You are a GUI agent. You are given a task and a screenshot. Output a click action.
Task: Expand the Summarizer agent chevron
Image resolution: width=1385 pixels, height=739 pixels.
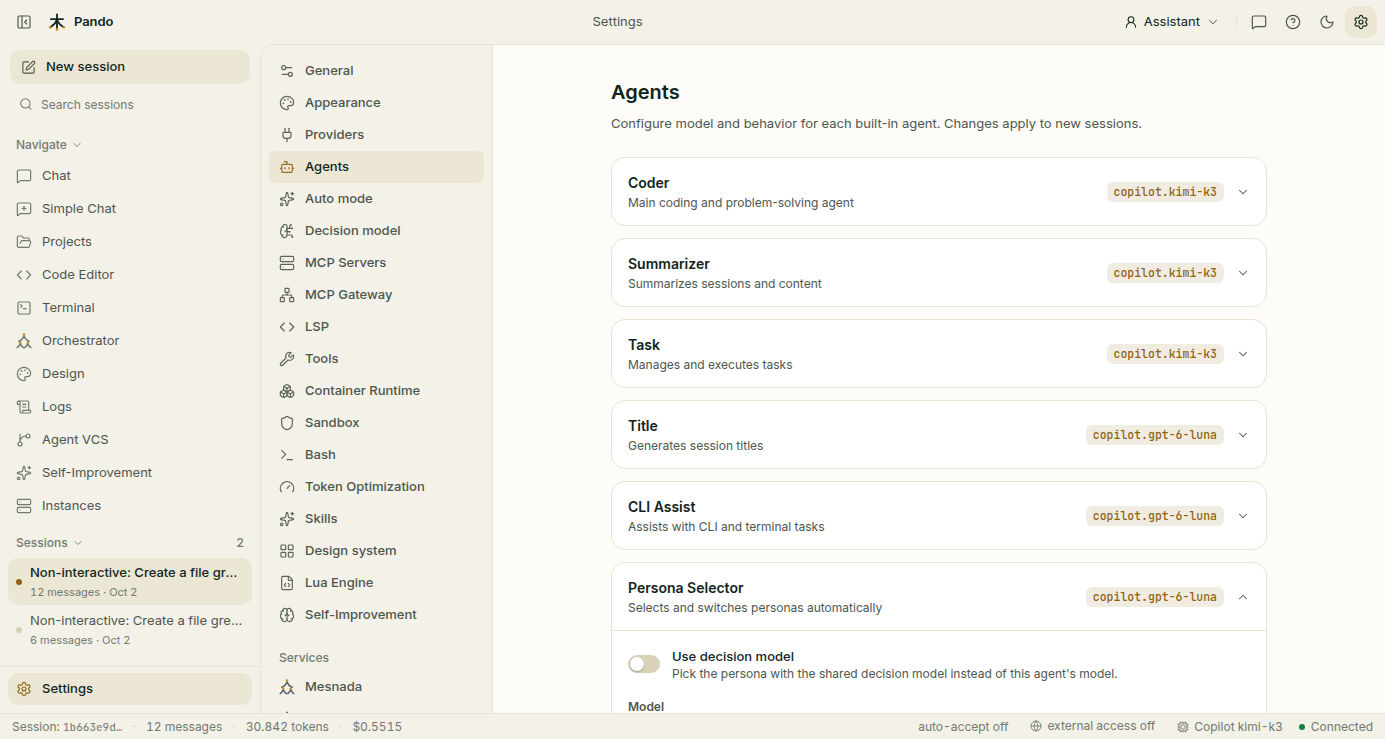(x=1243, y=273)
